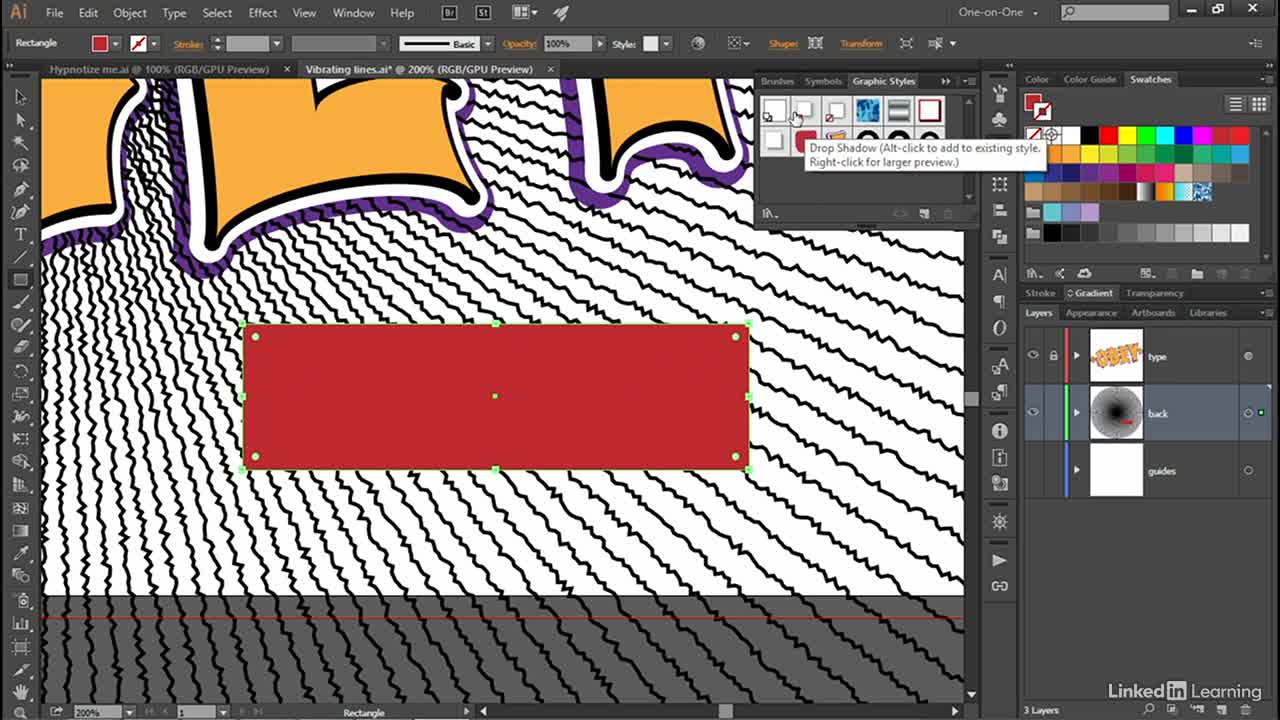Click the New Color Group folder icon
This screenshot has height=720, width=1280.
tap(1197, 274)
